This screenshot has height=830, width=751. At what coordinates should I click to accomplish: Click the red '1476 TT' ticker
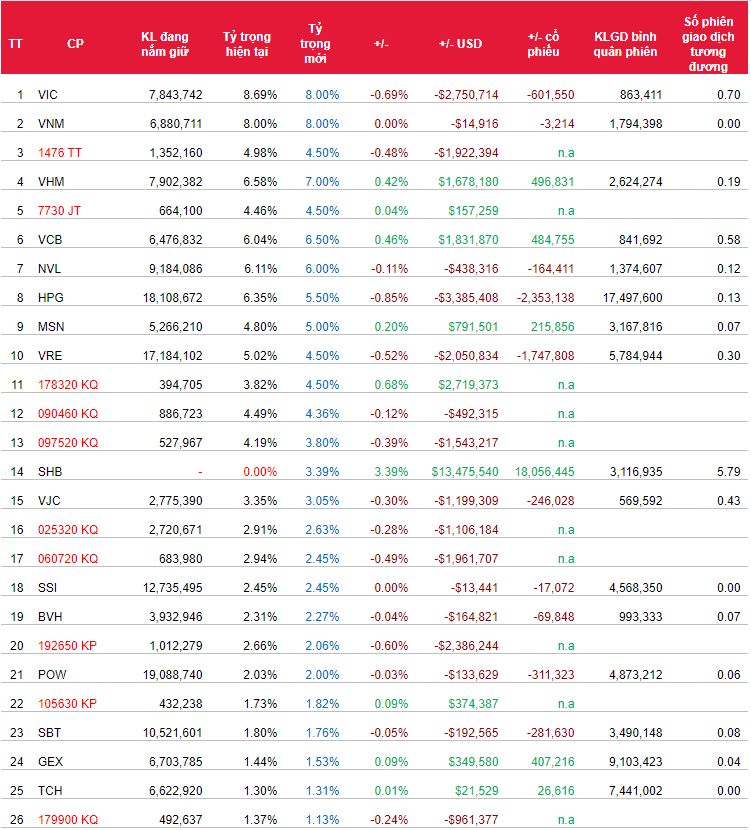tap(60, 153)
